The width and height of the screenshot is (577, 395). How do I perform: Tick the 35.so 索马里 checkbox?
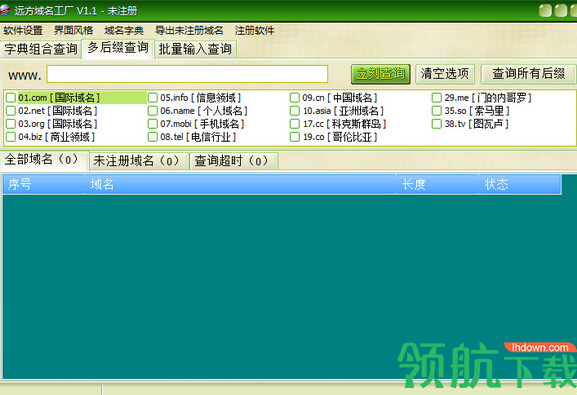click(437, 111)
